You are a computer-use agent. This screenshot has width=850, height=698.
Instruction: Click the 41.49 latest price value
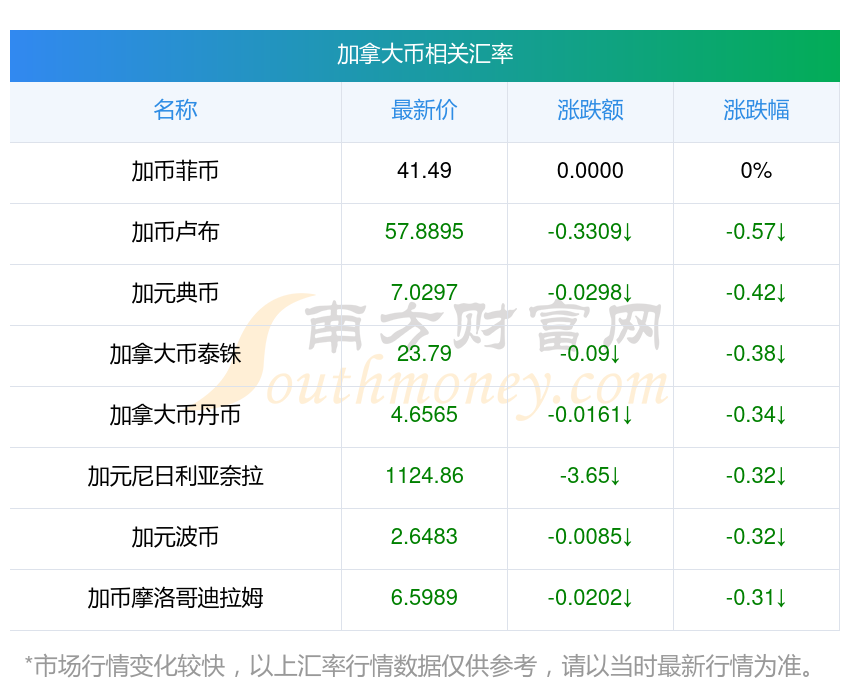pyautogui.click(x=424, y=171)
